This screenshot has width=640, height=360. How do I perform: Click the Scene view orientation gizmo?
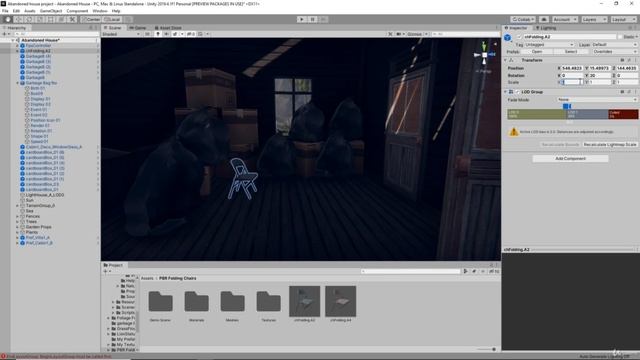pos(484,54)
